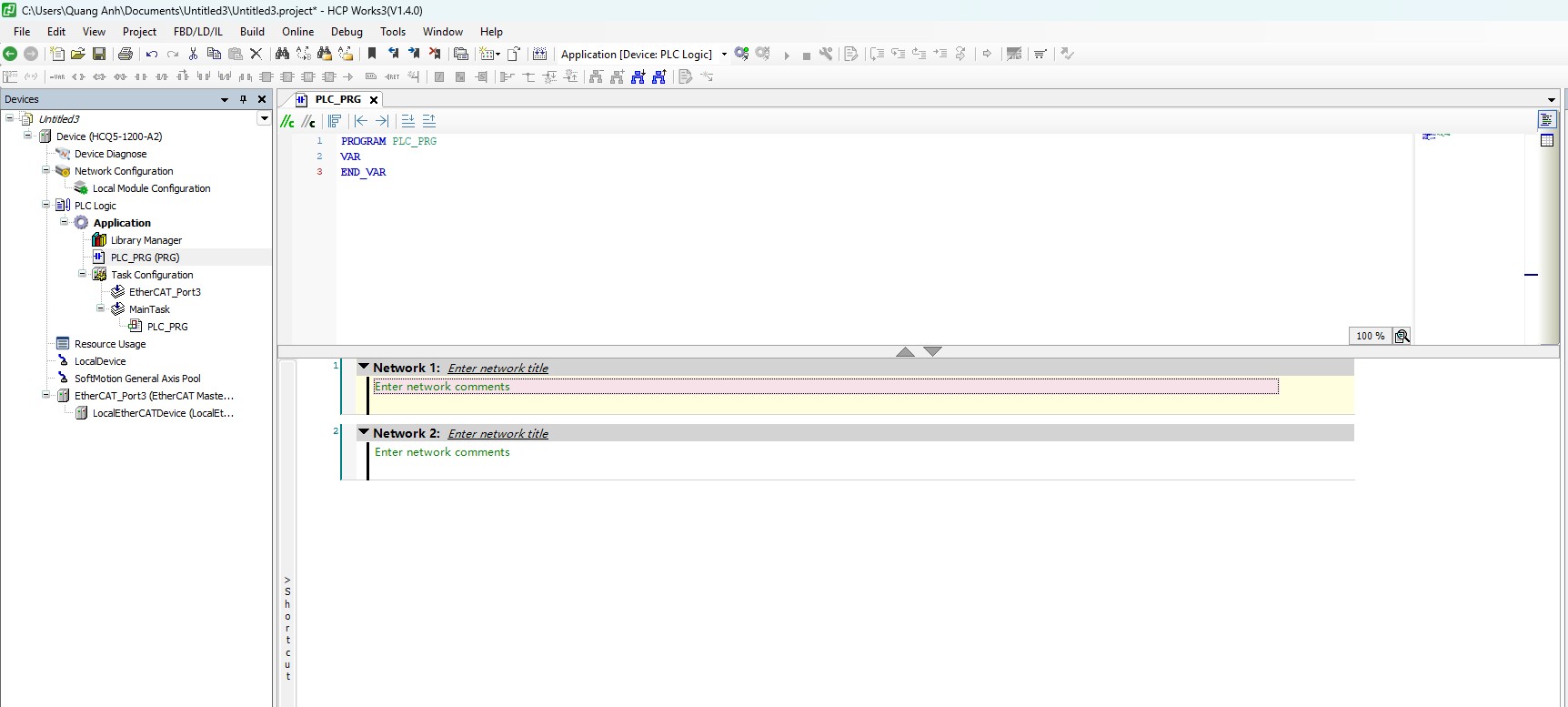Select Resource Usage in the device tree
The image size is (1568, 707).
point(110,344)
